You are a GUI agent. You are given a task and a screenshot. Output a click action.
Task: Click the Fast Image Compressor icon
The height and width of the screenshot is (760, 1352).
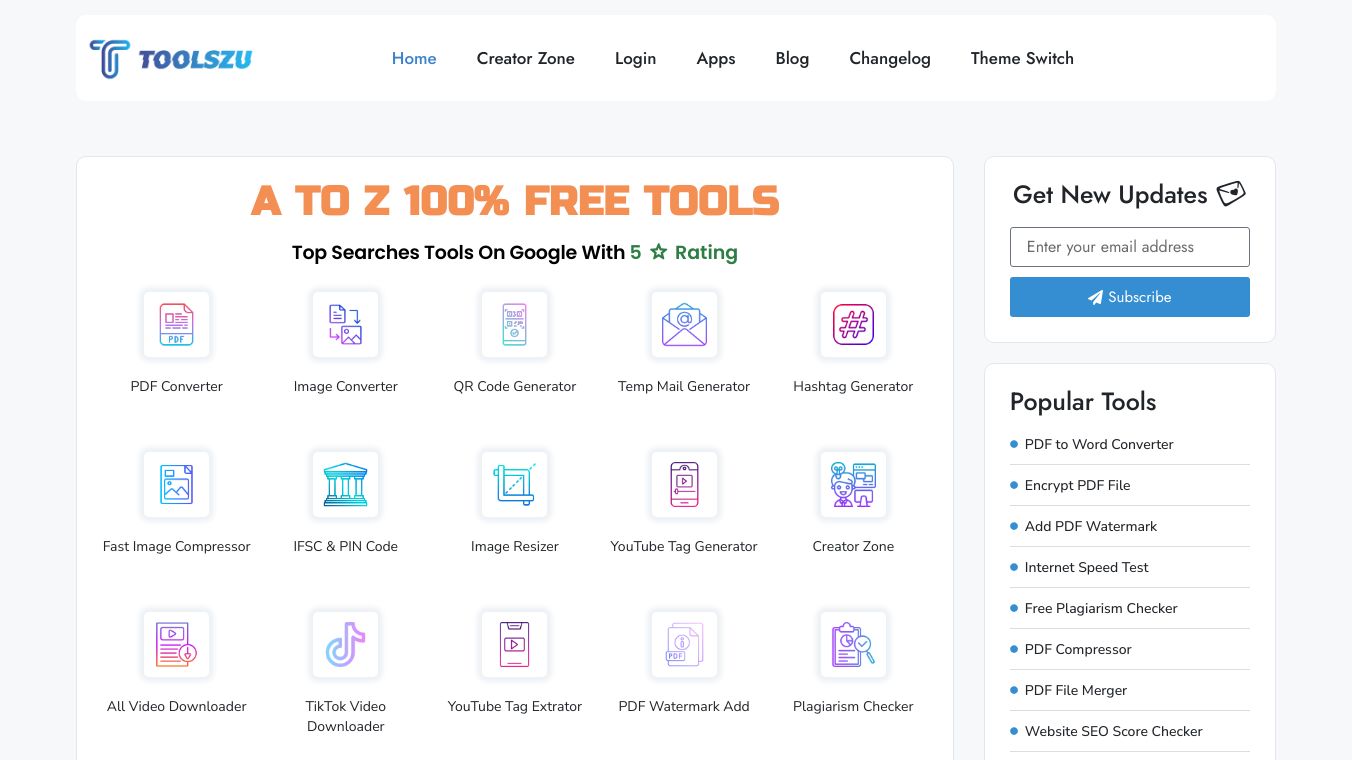177,485
